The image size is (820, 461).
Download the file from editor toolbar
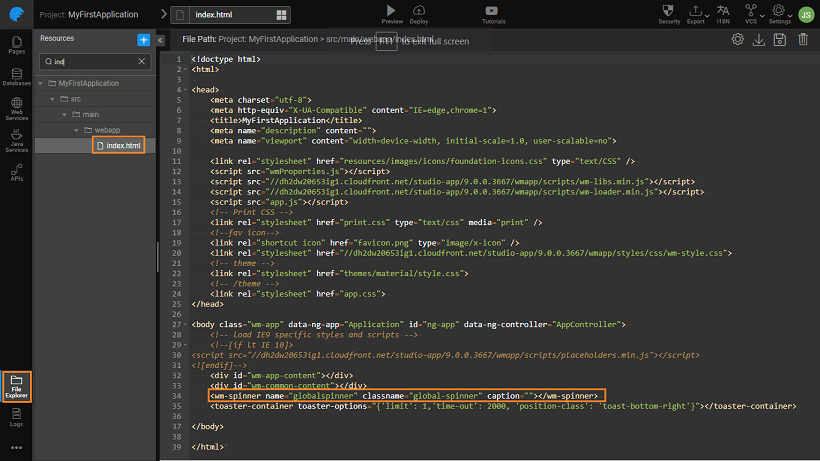point(759,40)
